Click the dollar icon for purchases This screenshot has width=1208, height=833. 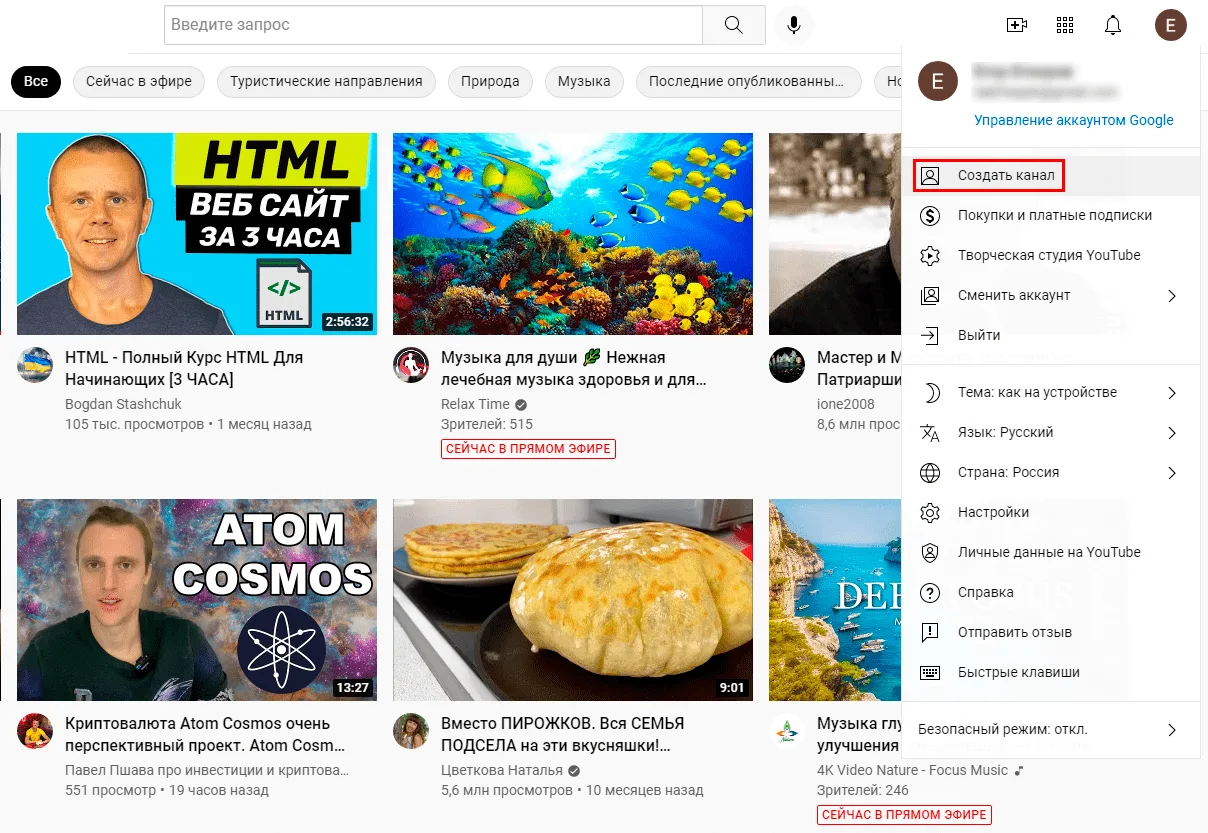click(x=930, y=215)
